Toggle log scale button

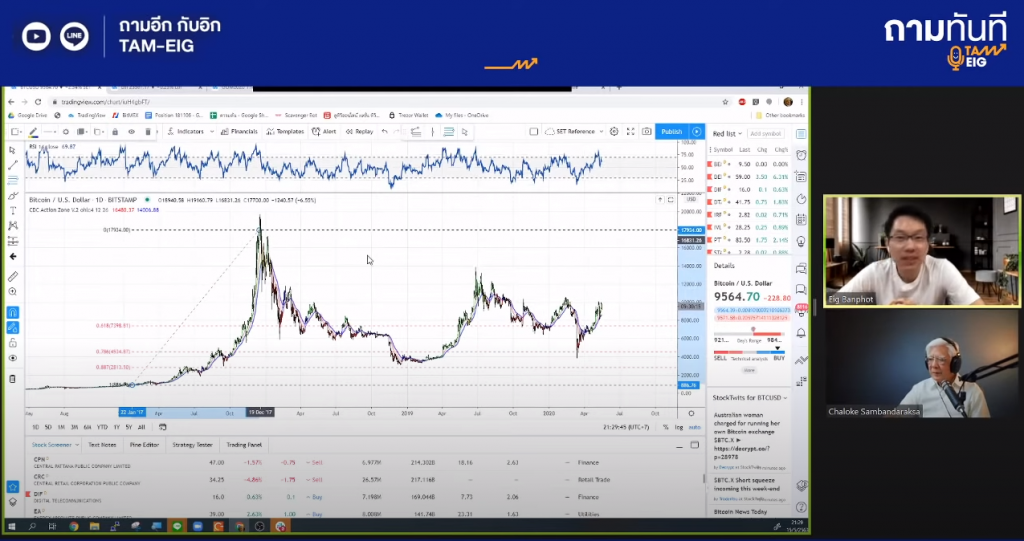click(679, 427)
